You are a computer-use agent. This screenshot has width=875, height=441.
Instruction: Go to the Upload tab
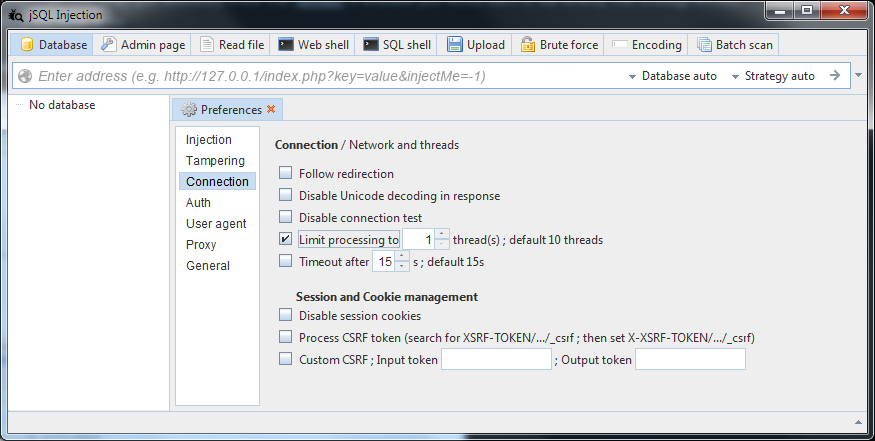pos(475,45)
